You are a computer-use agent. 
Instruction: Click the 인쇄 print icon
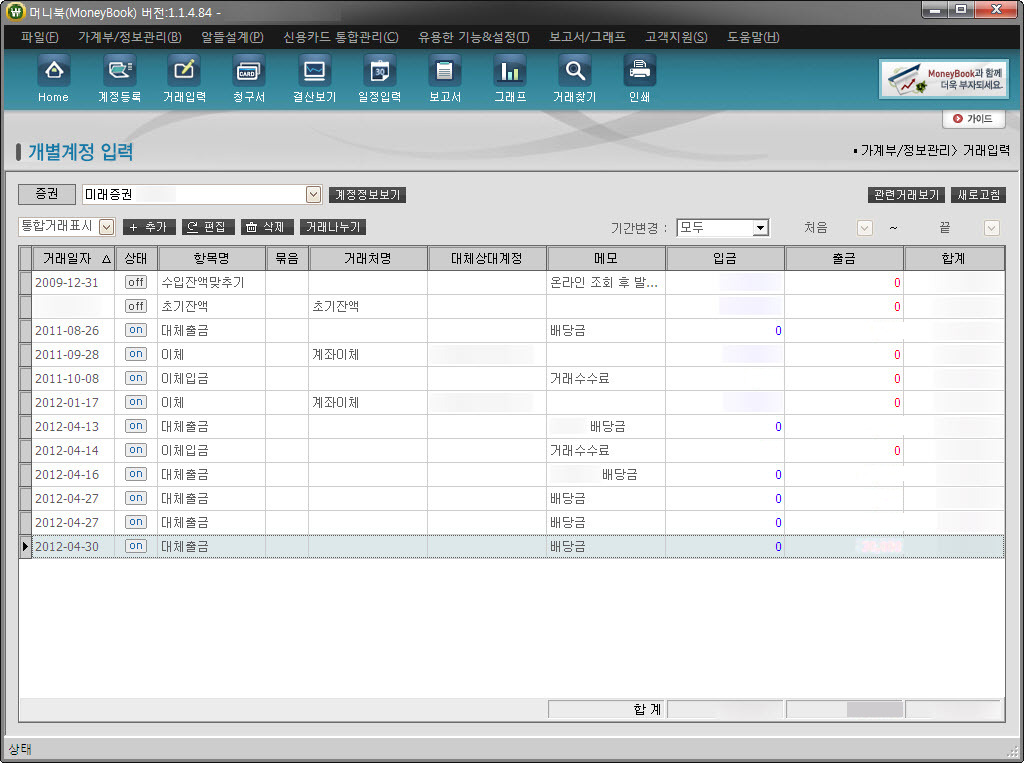[x=639, y=72]
